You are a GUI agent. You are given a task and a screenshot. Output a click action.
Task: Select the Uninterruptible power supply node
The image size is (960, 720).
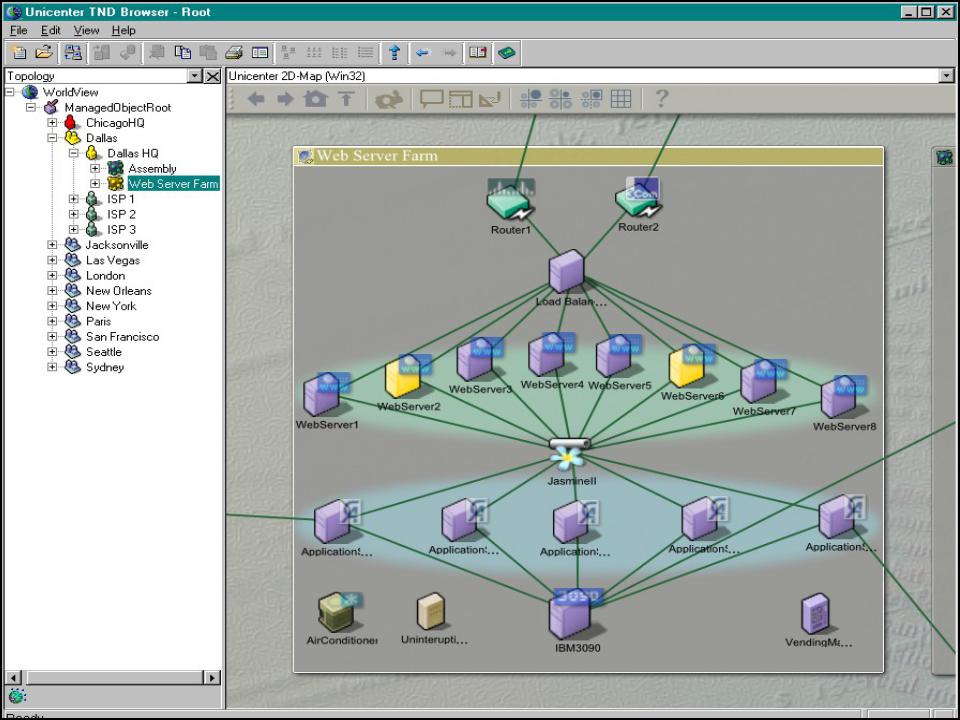point(431,611)
